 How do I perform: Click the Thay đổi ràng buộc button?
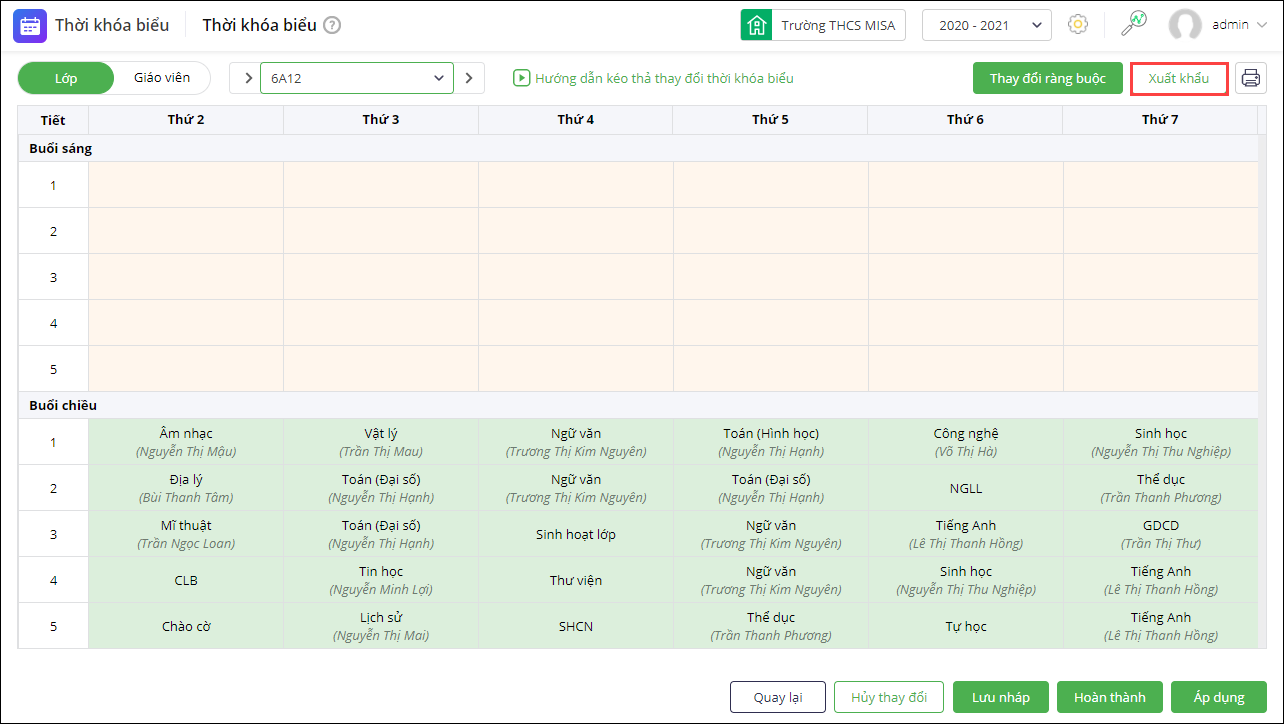(1048, 78)
